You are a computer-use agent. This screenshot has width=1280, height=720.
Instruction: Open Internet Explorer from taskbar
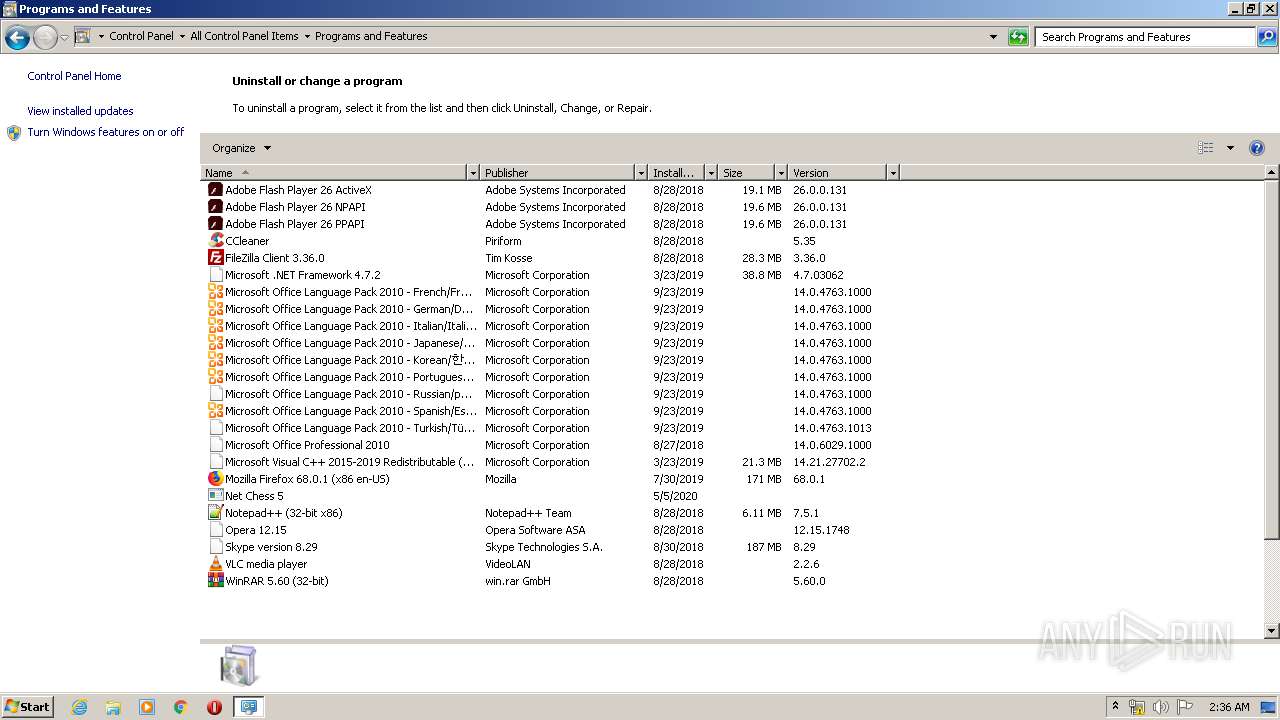tap(79, 707)
